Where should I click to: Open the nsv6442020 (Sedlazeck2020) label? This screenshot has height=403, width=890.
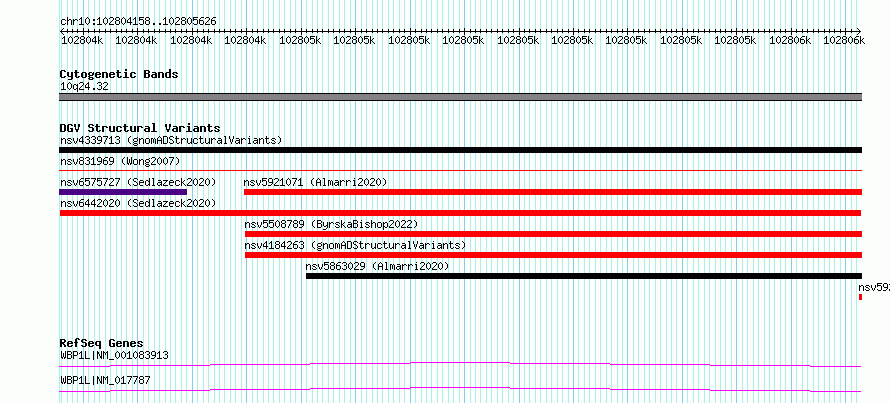pos(138,203)
